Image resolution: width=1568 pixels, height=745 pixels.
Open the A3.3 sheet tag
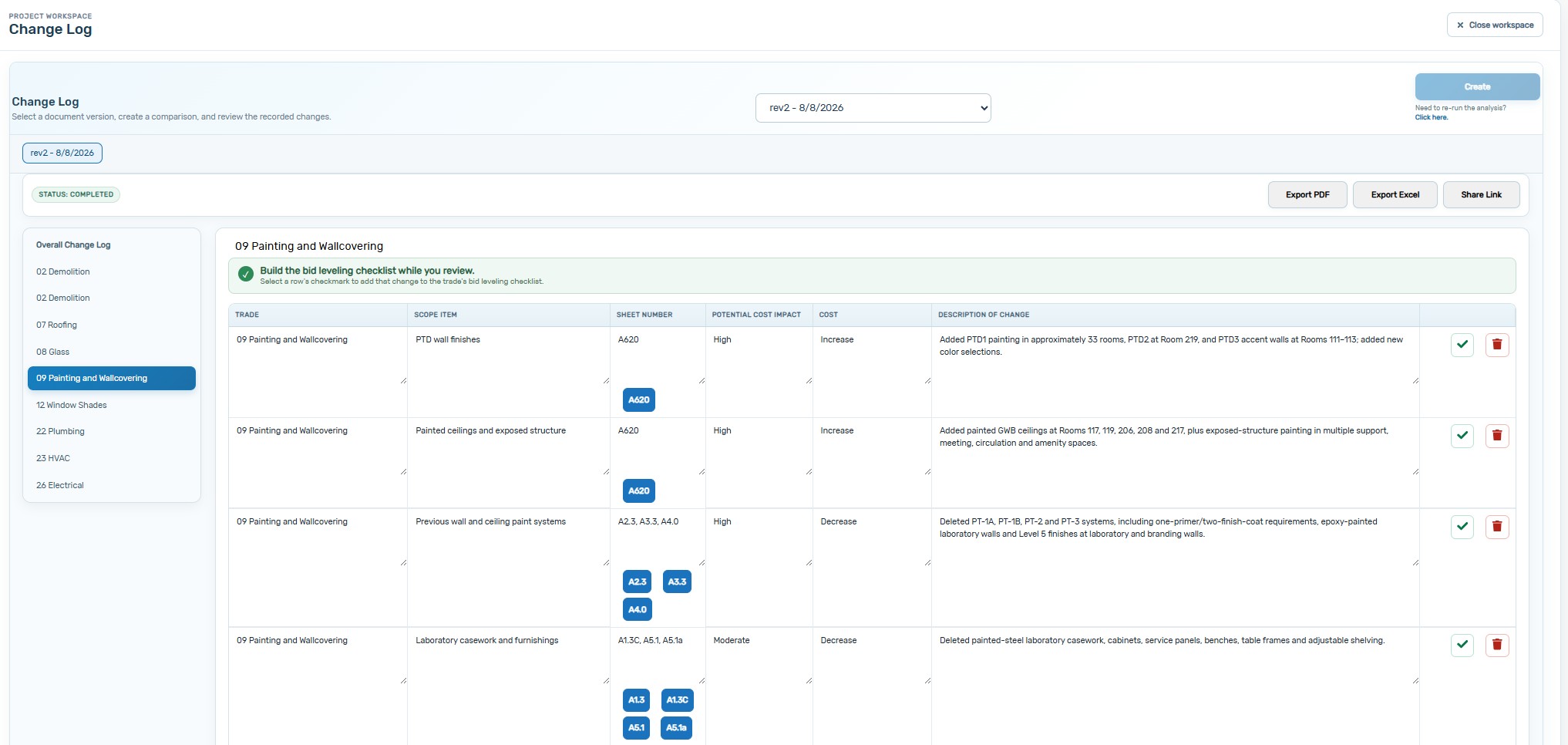677,582
